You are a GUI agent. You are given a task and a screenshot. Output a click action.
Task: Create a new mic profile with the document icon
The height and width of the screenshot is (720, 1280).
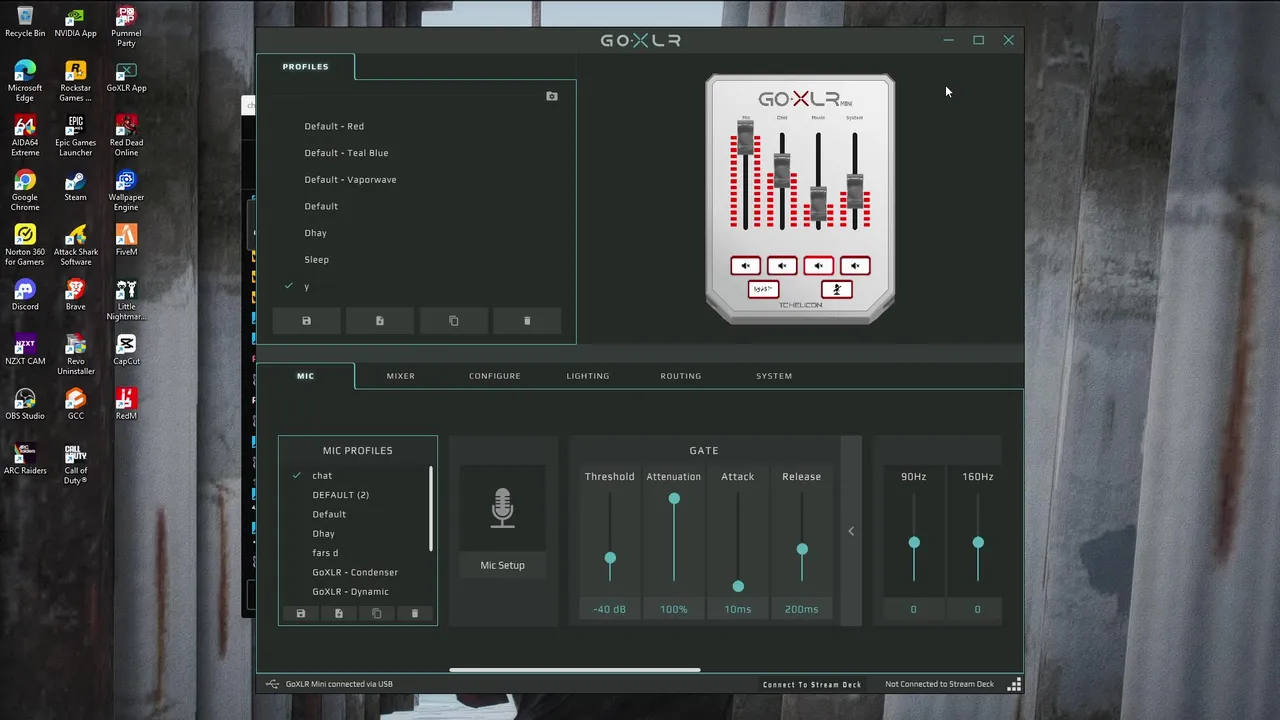click(x=338, y=613)
